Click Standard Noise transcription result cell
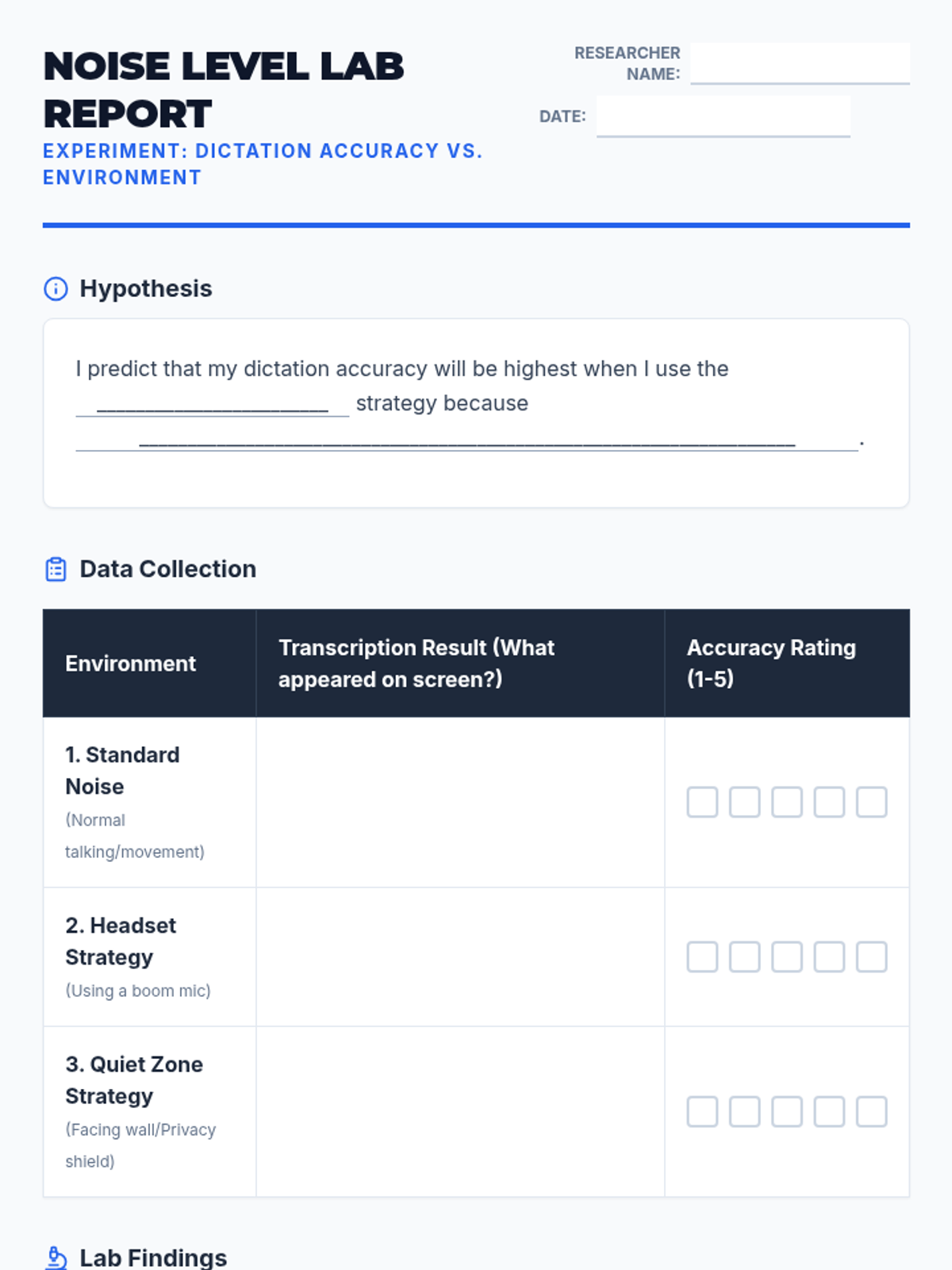The width and height of the screenshot is (952, 1270). pyautogui.click(x=460, y=802)
